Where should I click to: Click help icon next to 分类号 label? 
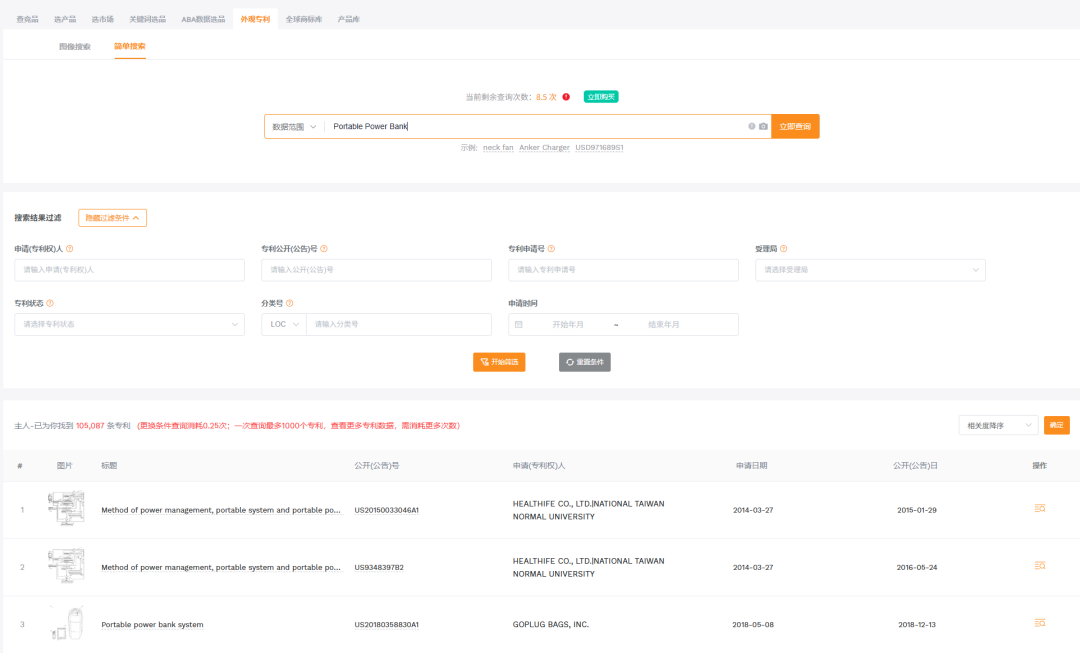tap(289, 303)
